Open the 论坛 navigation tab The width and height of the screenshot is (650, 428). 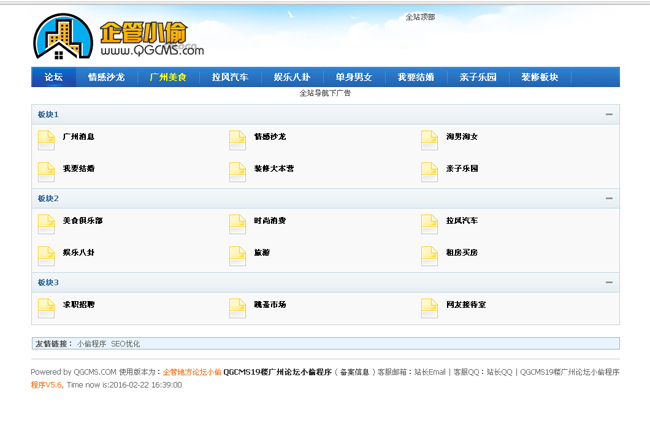(53, 77)
